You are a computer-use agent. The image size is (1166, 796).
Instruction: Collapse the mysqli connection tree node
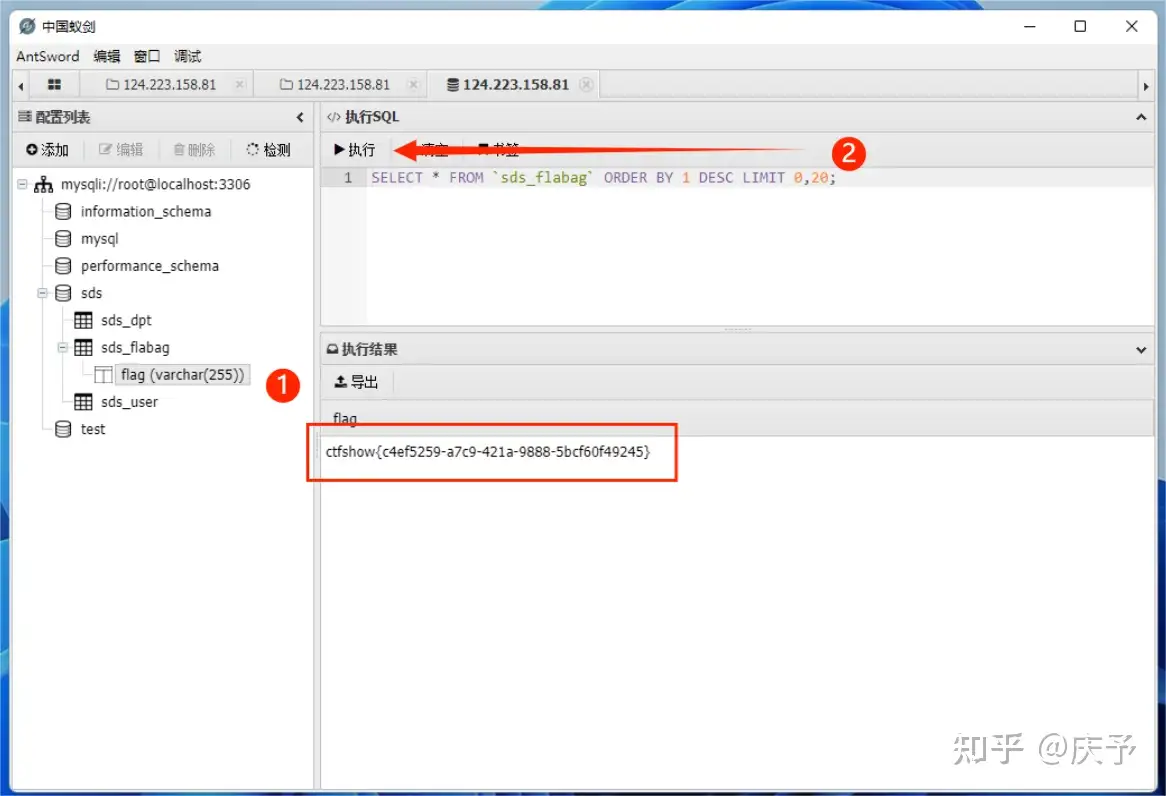pyautogui.click(x=22, y=184)
